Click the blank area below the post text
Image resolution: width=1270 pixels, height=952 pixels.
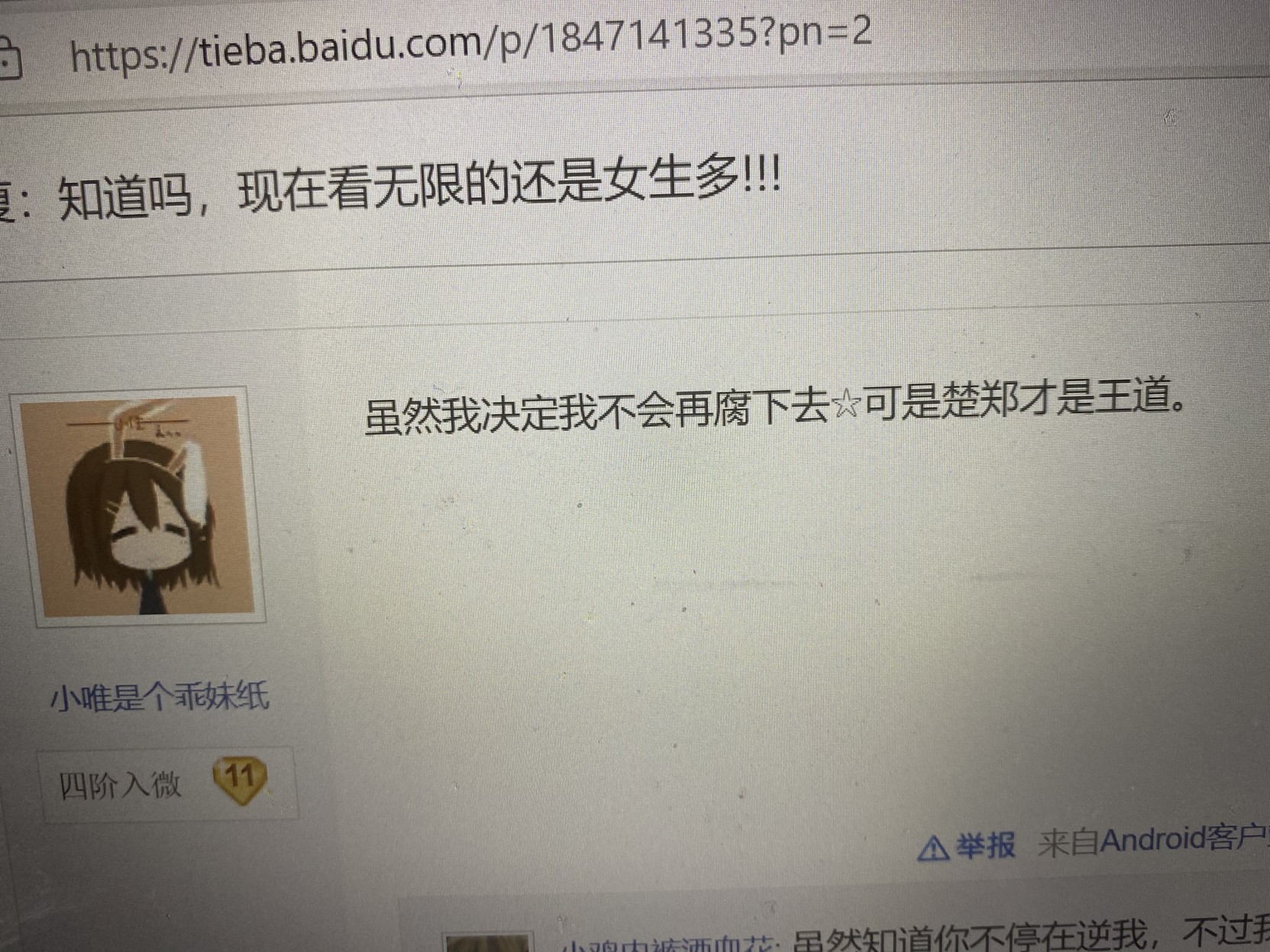pos(764,626)
